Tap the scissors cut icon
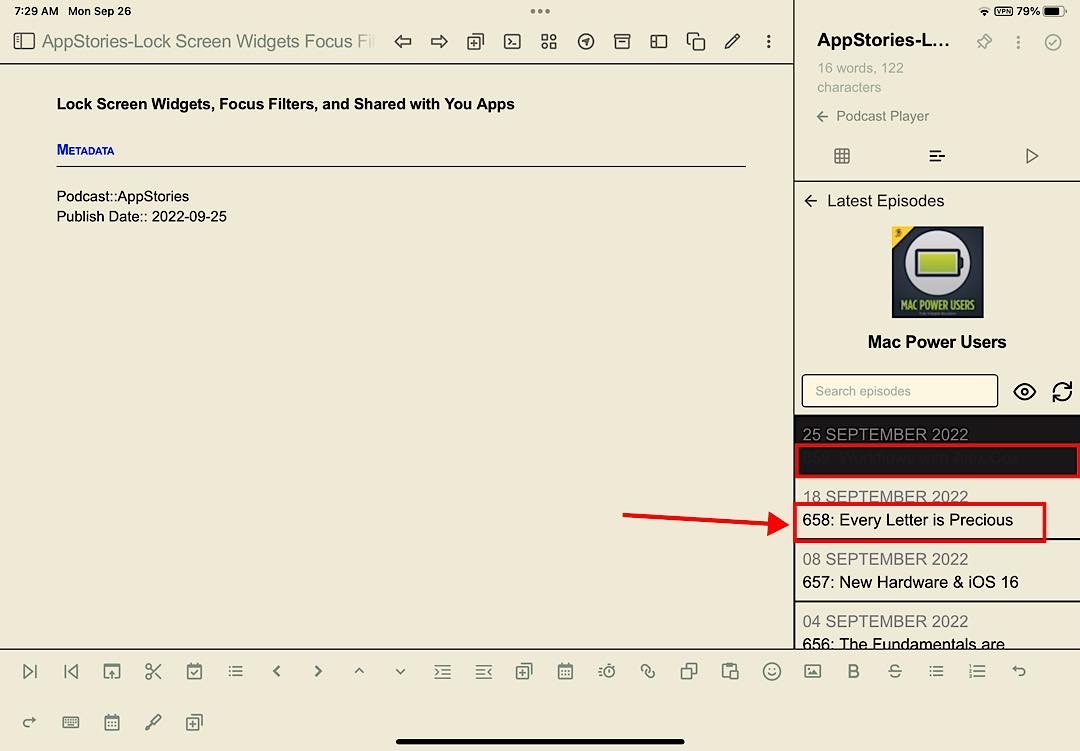Screen dimensions: 1080x751 pyautogui.click(x=153, y=671)
